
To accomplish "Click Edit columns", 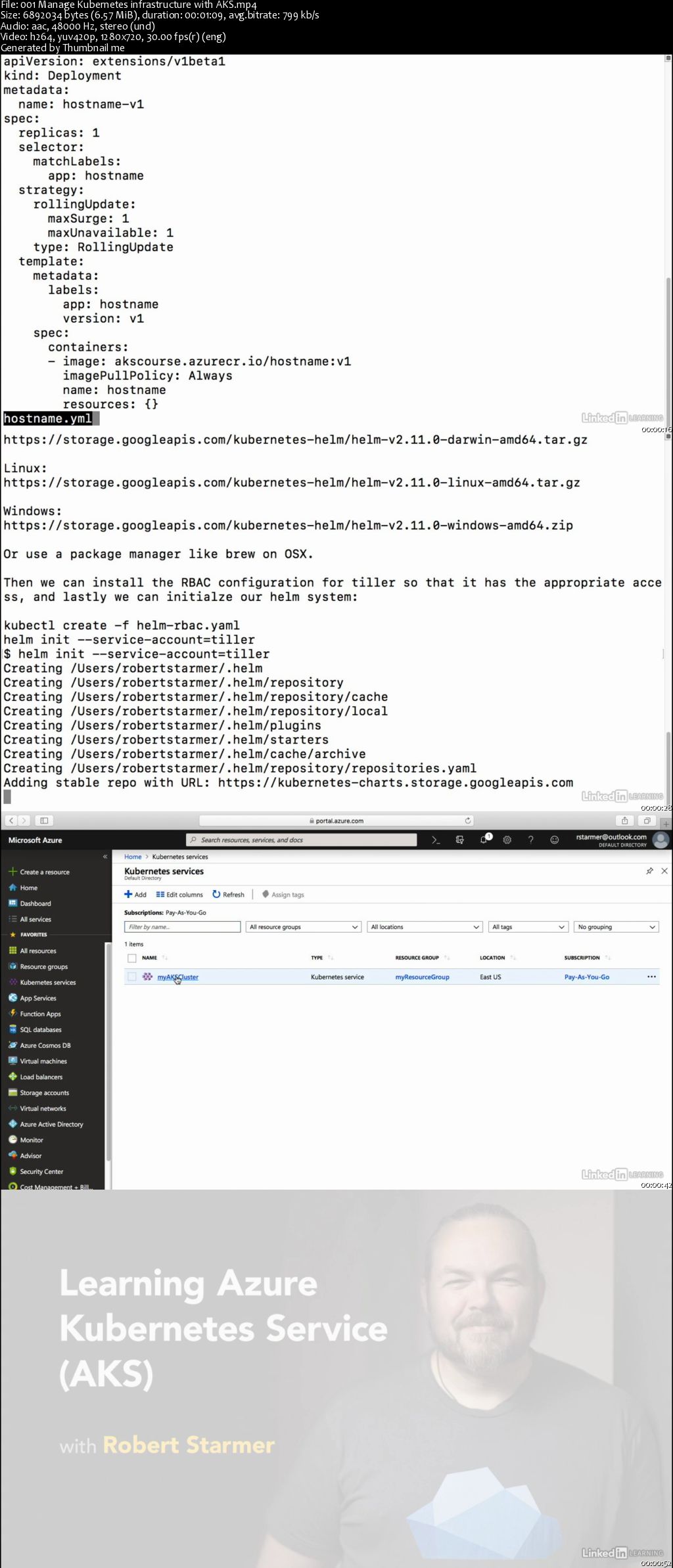I will pyautogui.click(x=179, y=895).
